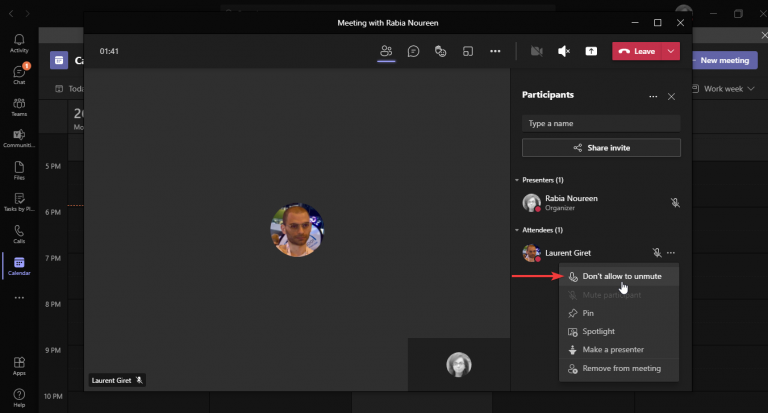Viewport: 768px width, 413px height.
Task: Click the Share invite button
Action: point(601,147)
